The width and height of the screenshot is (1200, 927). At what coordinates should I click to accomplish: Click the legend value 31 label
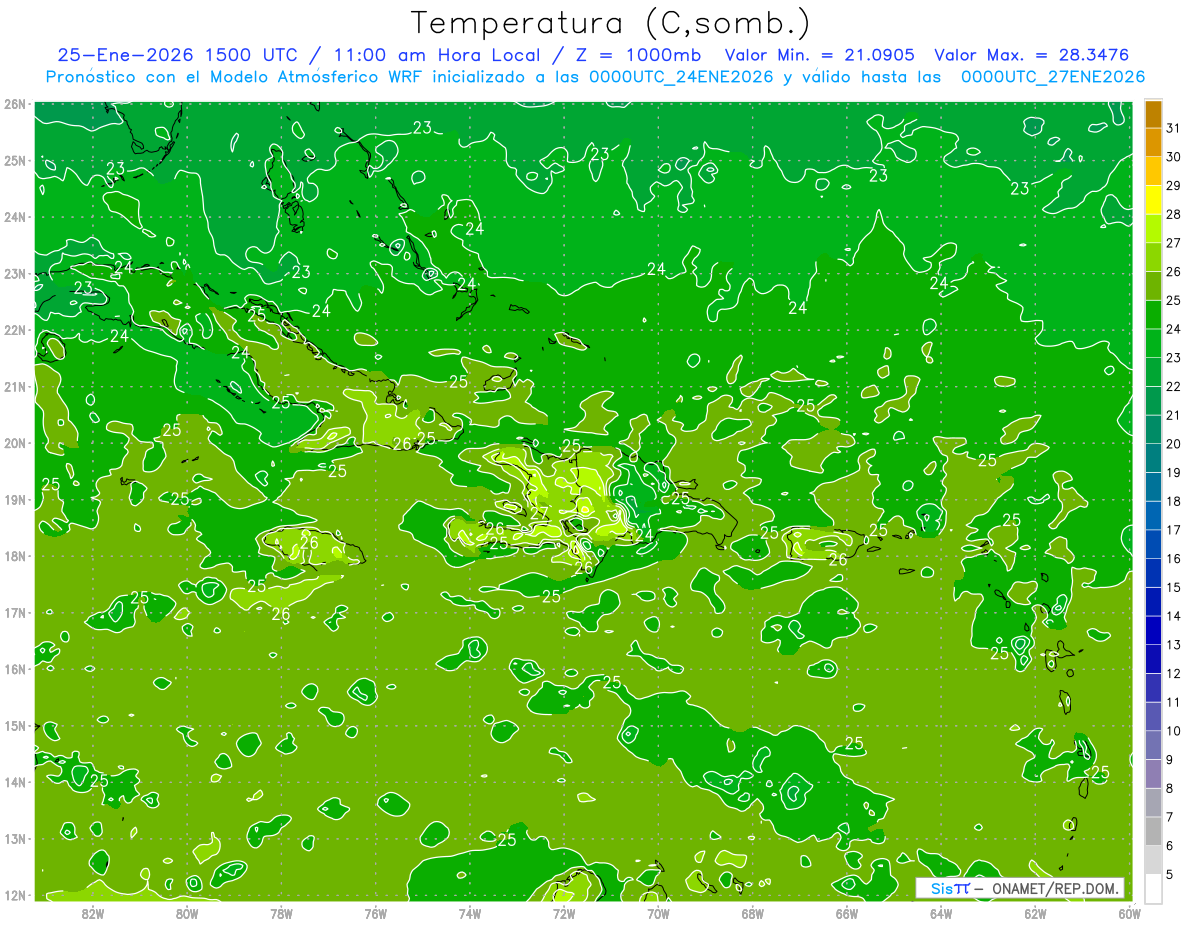pos(1173,128)
